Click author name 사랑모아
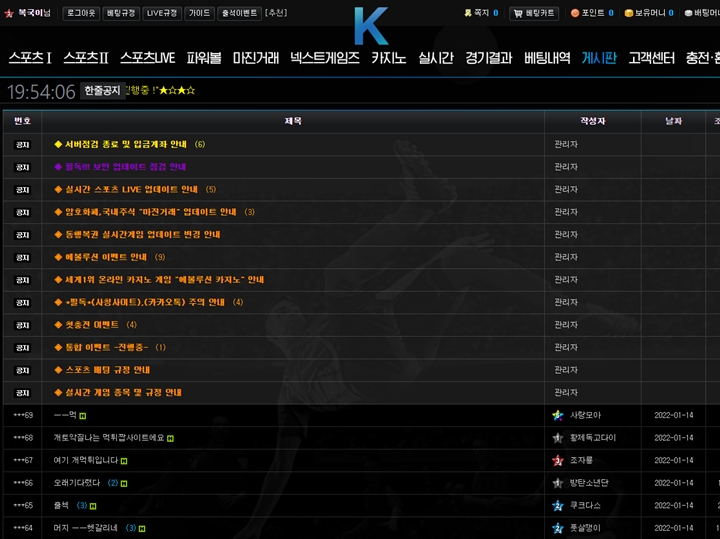The height and width of the screenshot is (539, 720). click(585, 415)
